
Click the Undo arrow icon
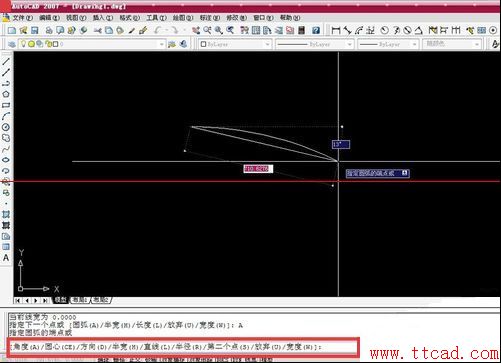[158, 31]
